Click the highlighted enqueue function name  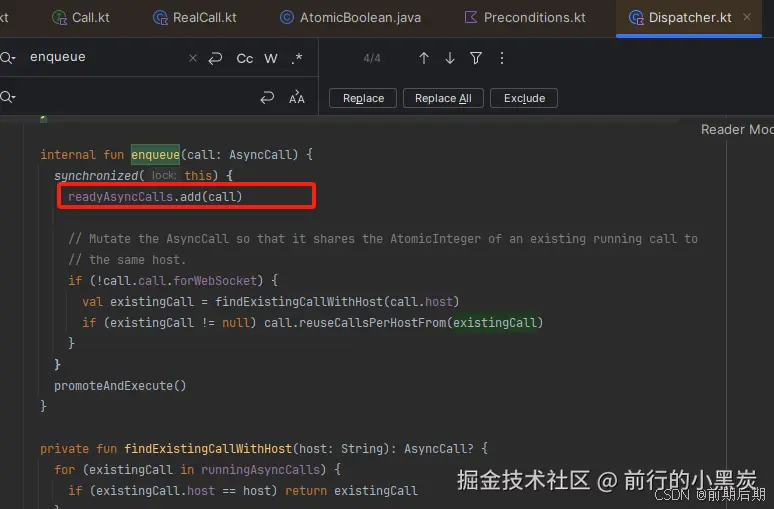click(155, 155)
